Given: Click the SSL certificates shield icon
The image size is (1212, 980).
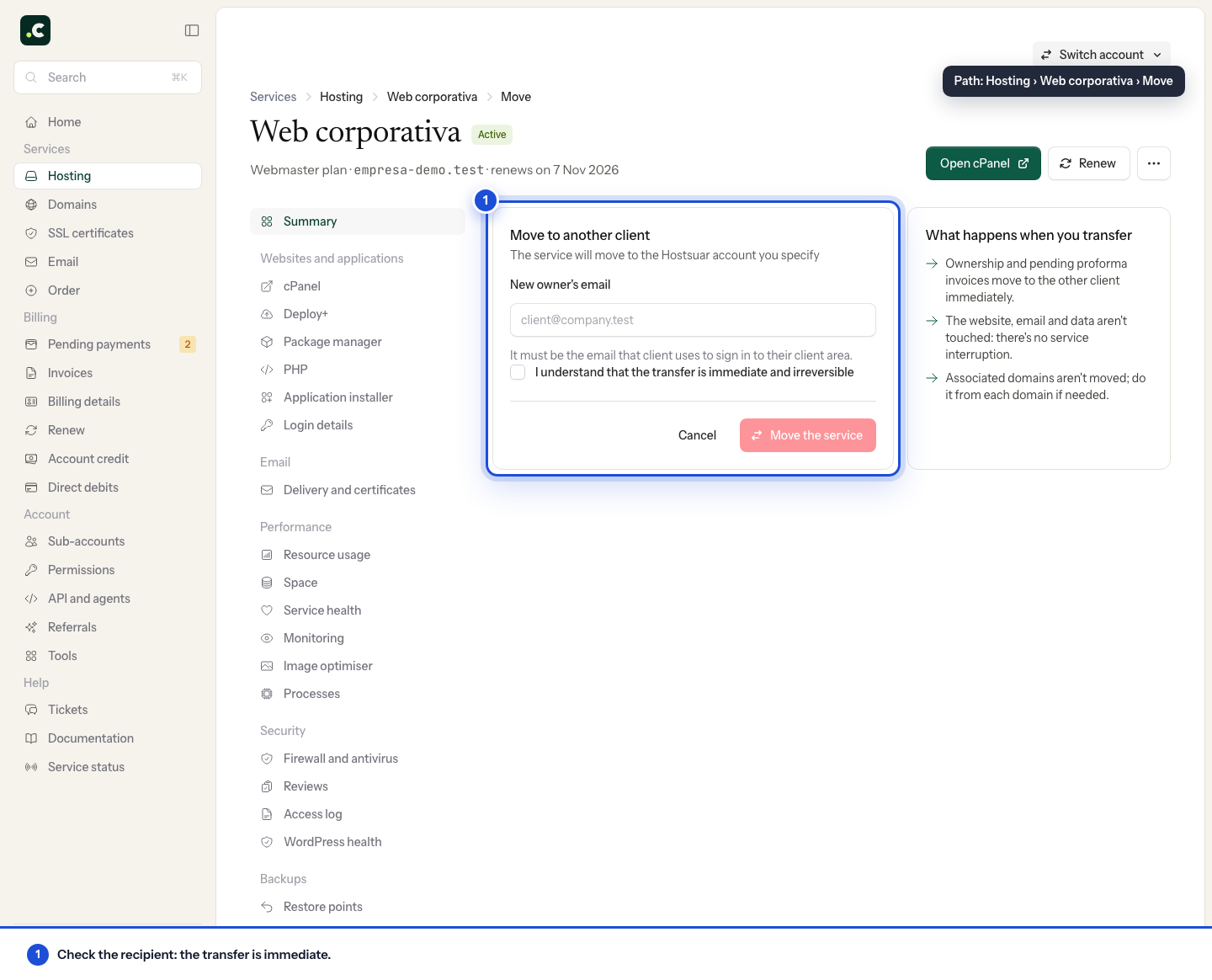Looking at the screenshot, I should coord(31,233).
